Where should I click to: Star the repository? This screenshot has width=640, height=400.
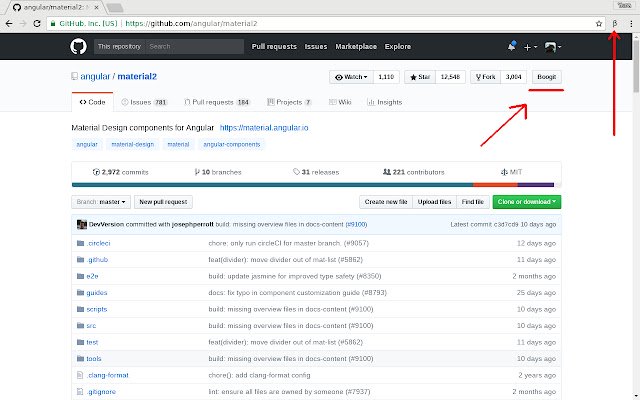click(x=420, y=77)
